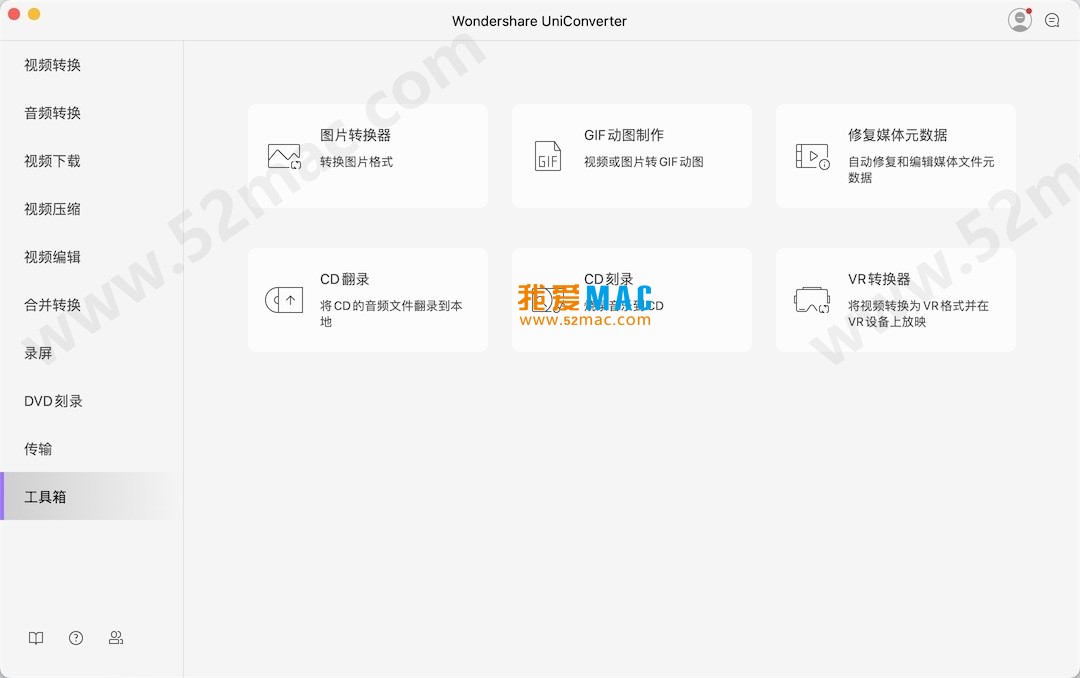
Task: Open the CD 刻录 card
Action: pyautogui.click(x=632, y=300)
